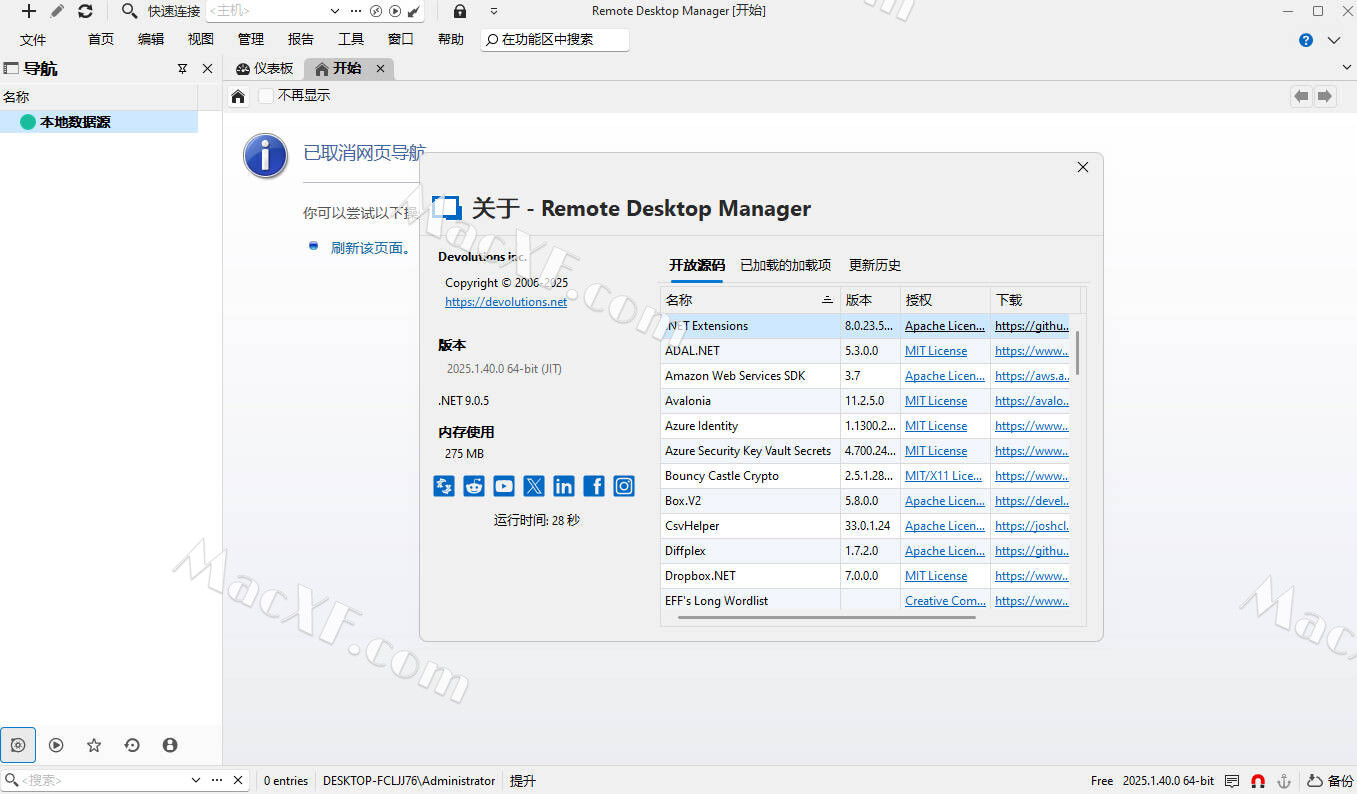
Task: Open the 编辑 ribbon tab
Action: coord(151,39)
